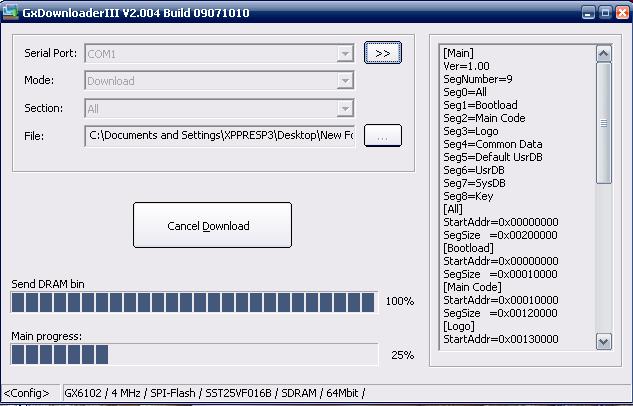633x406 pixels.
Task: Click into the File path field
Action: click(x=220, y=136)
